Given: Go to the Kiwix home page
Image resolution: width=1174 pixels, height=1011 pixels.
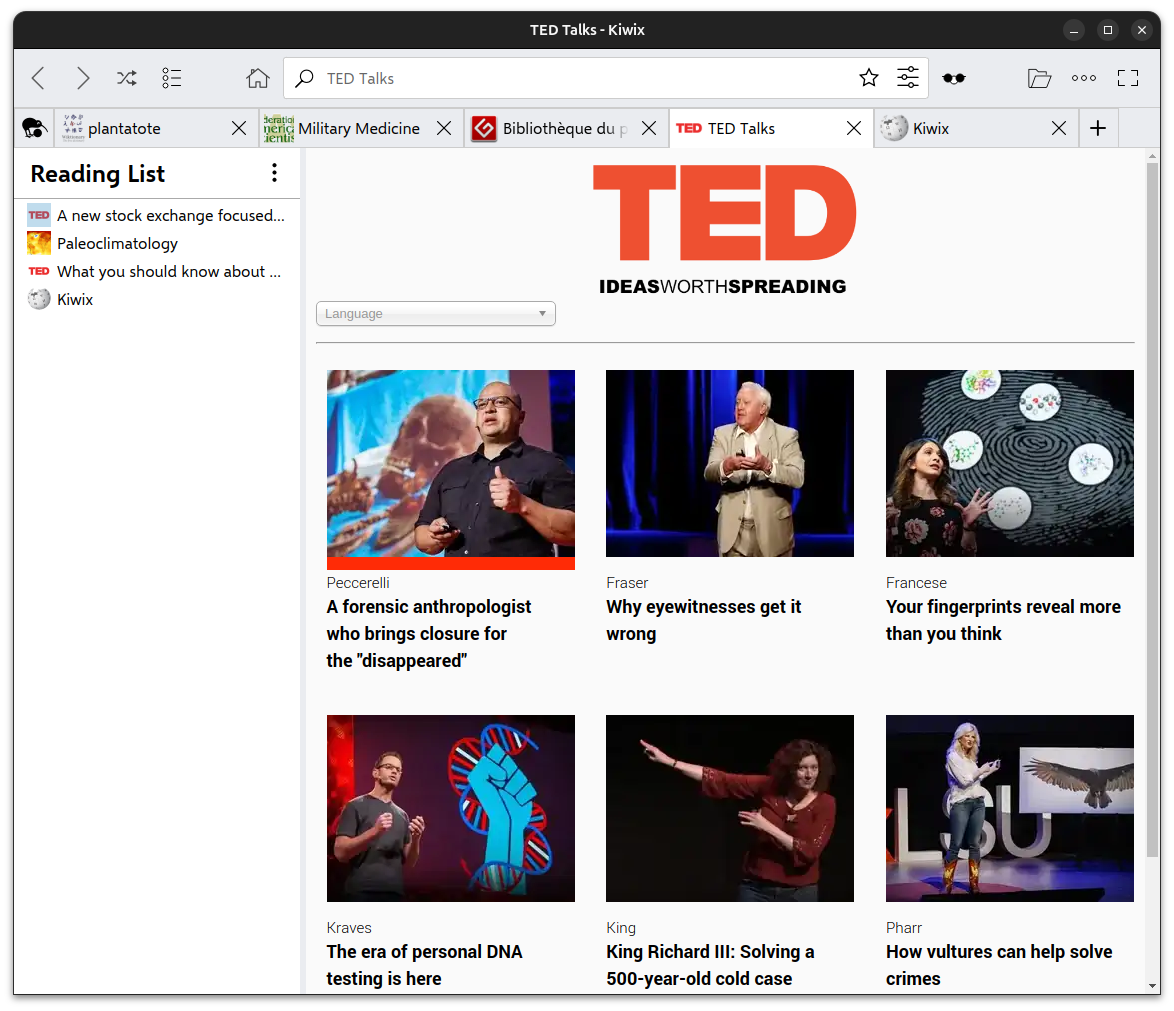Looking at the screenshot, I should (x=258, y=78).
